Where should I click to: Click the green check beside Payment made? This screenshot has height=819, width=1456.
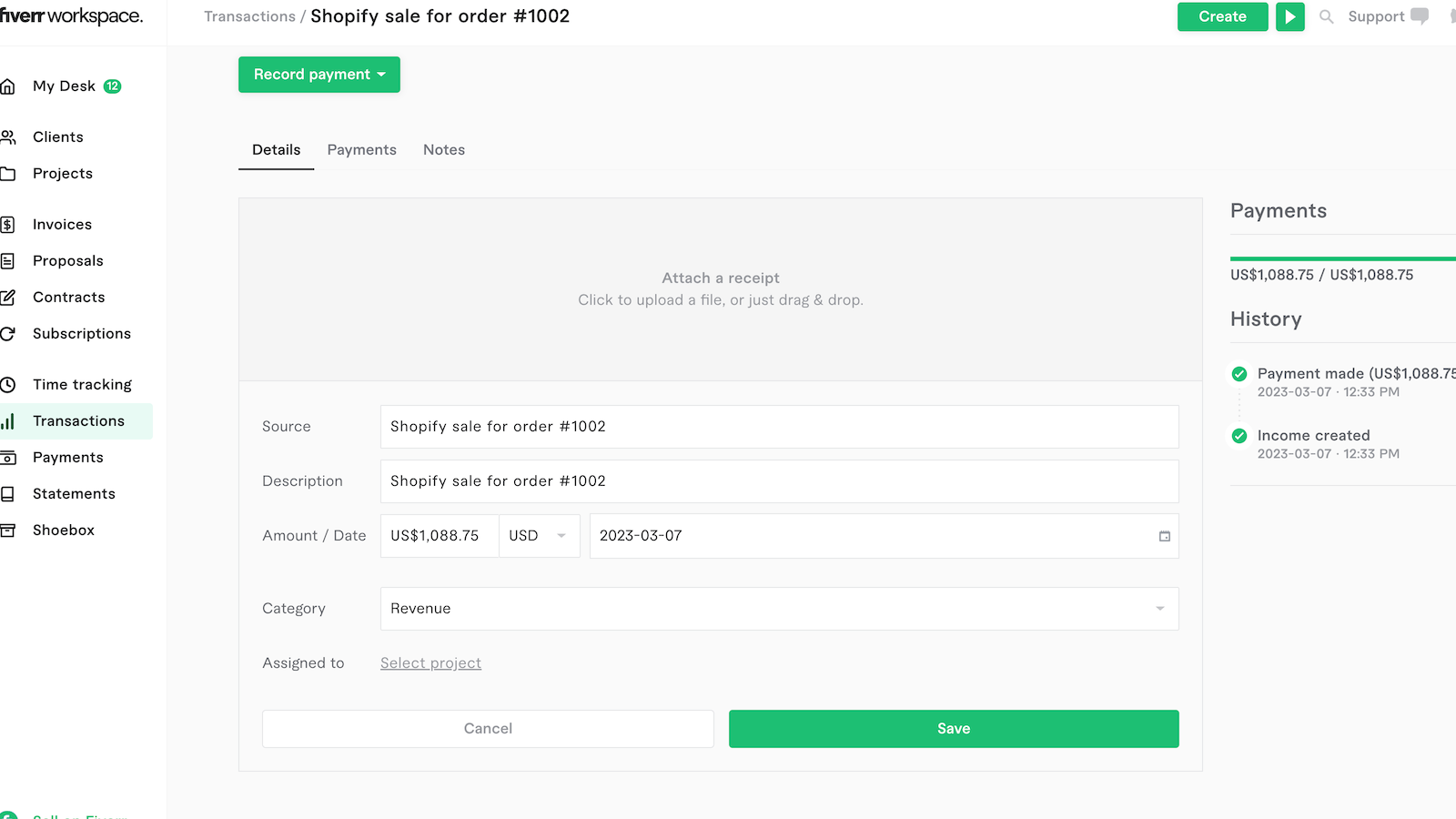1239,374
